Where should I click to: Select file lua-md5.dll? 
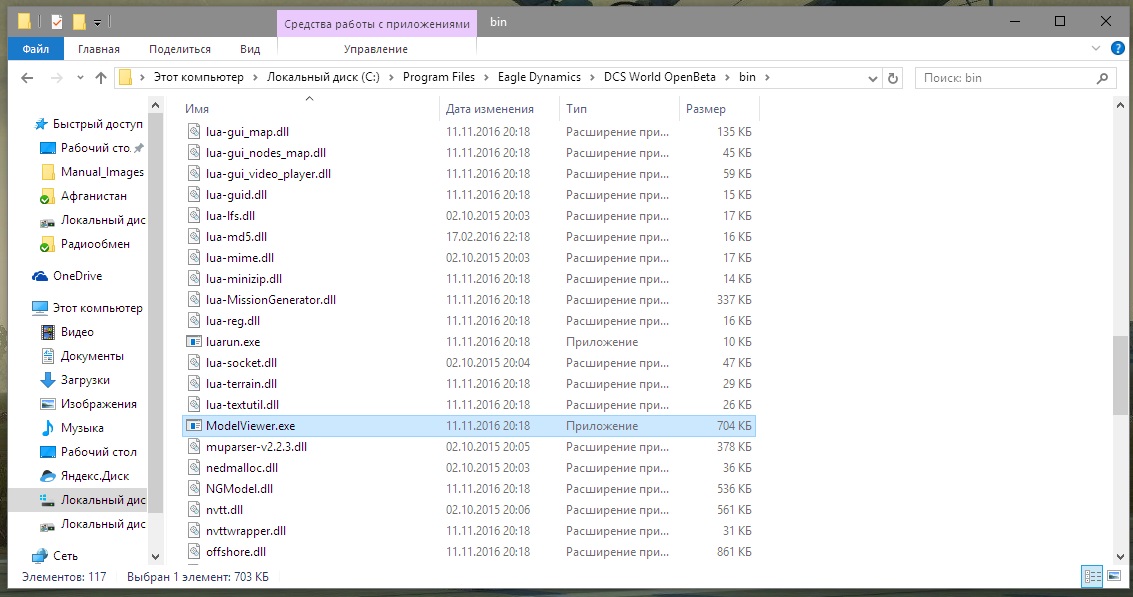click(236, 237)
